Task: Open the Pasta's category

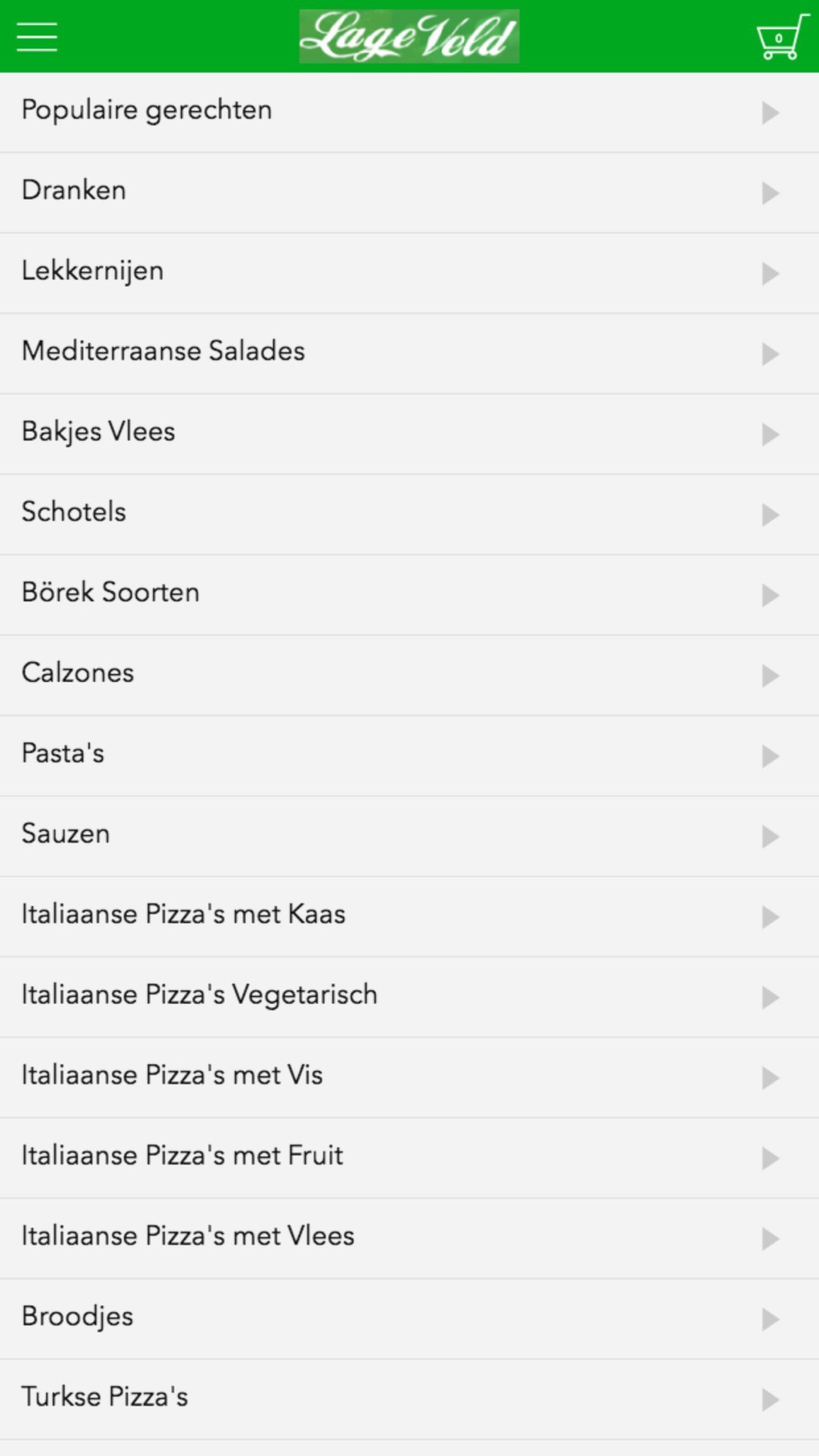Action: (409, 756)
